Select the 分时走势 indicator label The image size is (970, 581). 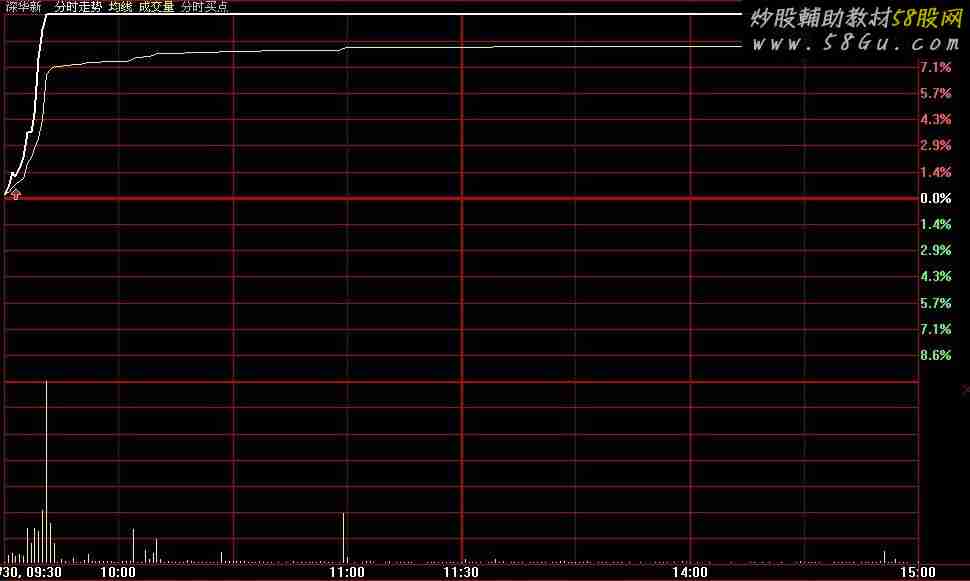pyautogui.click(x=78, y=7)
